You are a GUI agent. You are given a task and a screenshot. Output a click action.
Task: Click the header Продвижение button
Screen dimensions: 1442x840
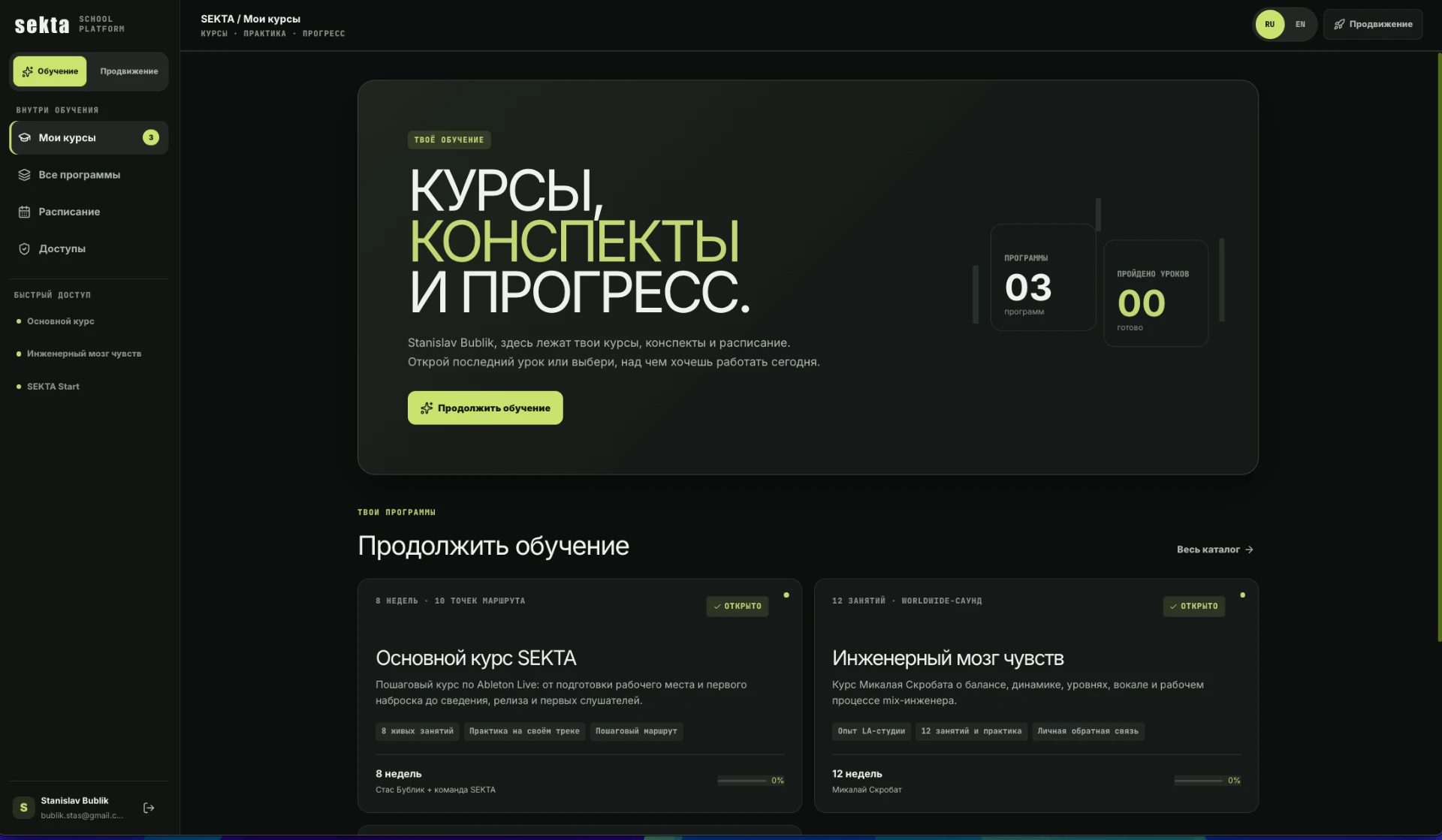pyautogui.click(x=1373, y=24)
